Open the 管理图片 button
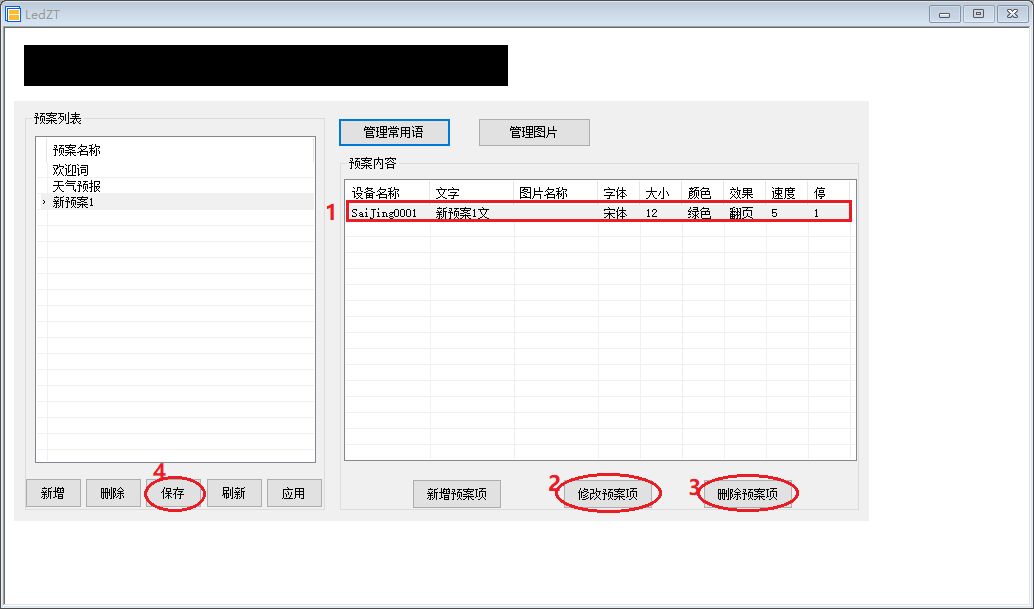1034x609 pixels. click(534, 132)
